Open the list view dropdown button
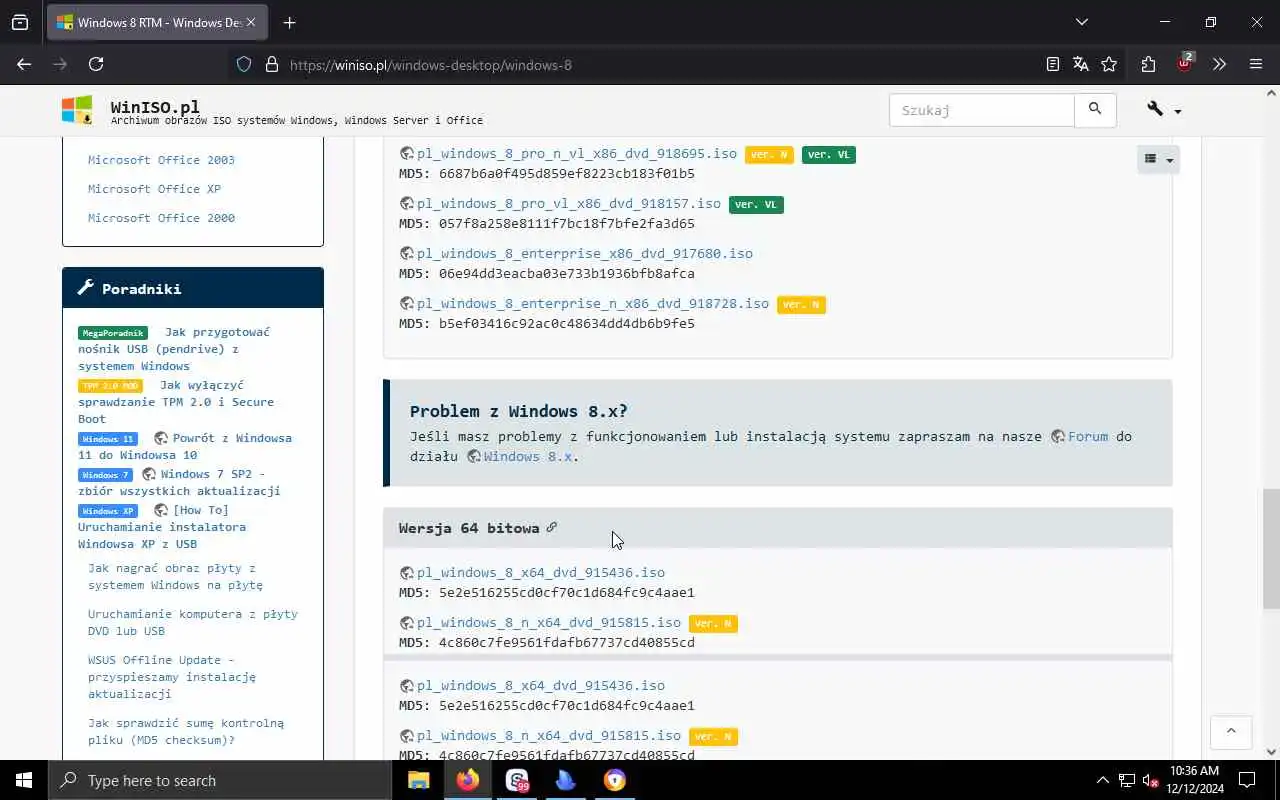1280x800 pixels. [1158, 159]
